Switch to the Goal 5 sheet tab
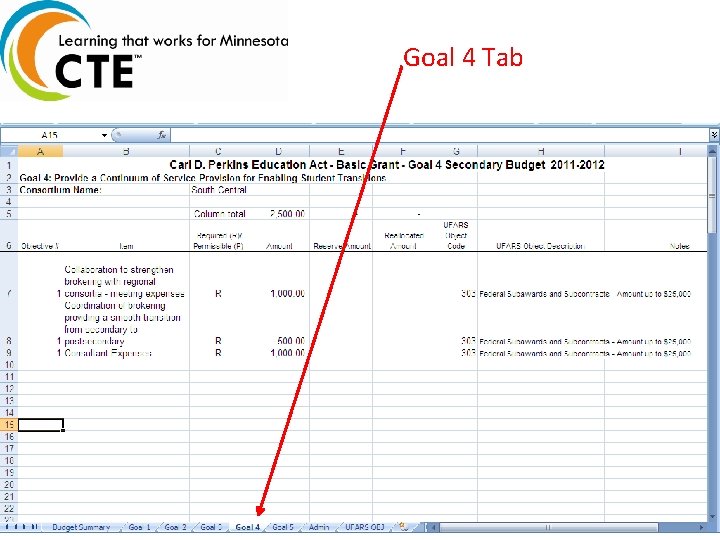720x540 pixels. click(x=283, y=527)
